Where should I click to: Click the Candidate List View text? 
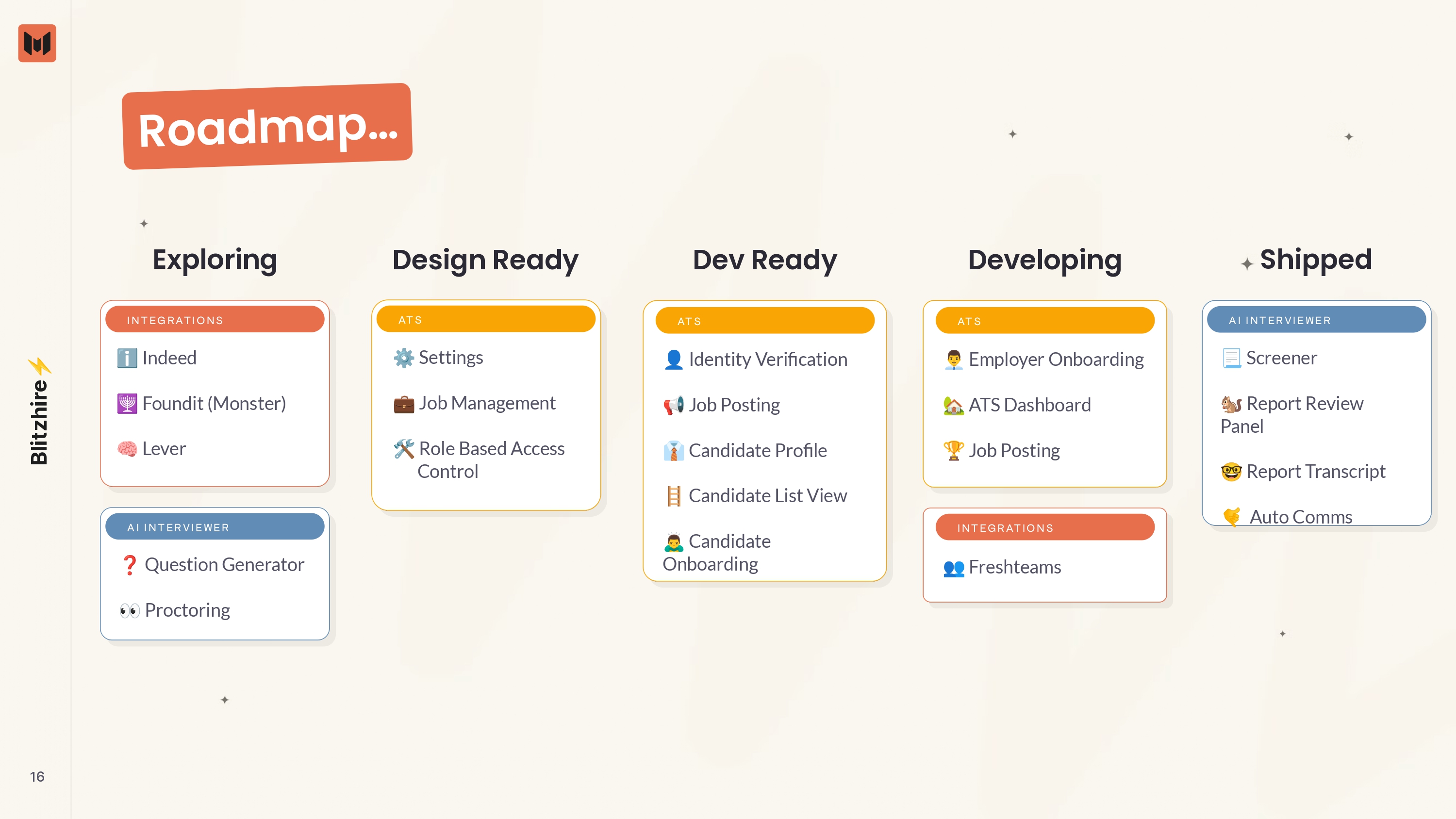click(768, 496)
